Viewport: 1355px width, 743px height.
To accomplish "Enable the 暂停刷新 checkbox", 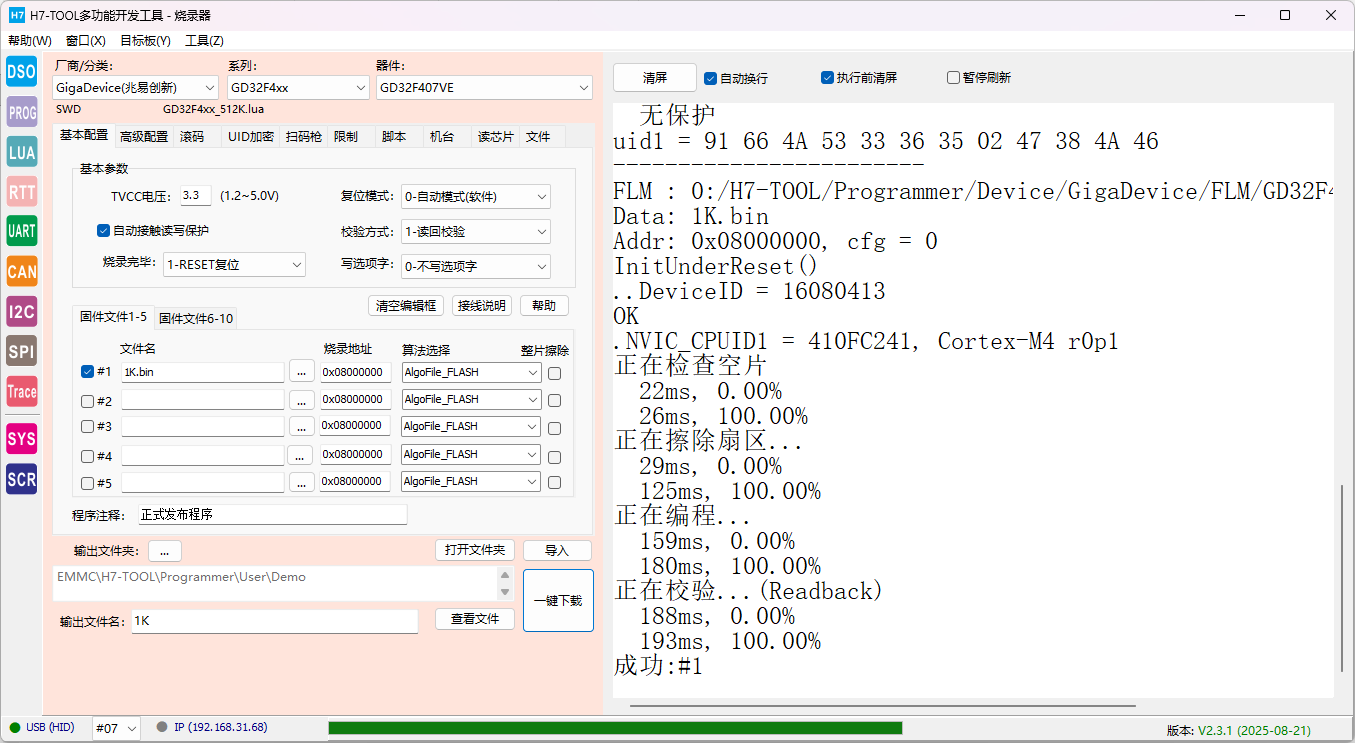I will tap(953, 78).
